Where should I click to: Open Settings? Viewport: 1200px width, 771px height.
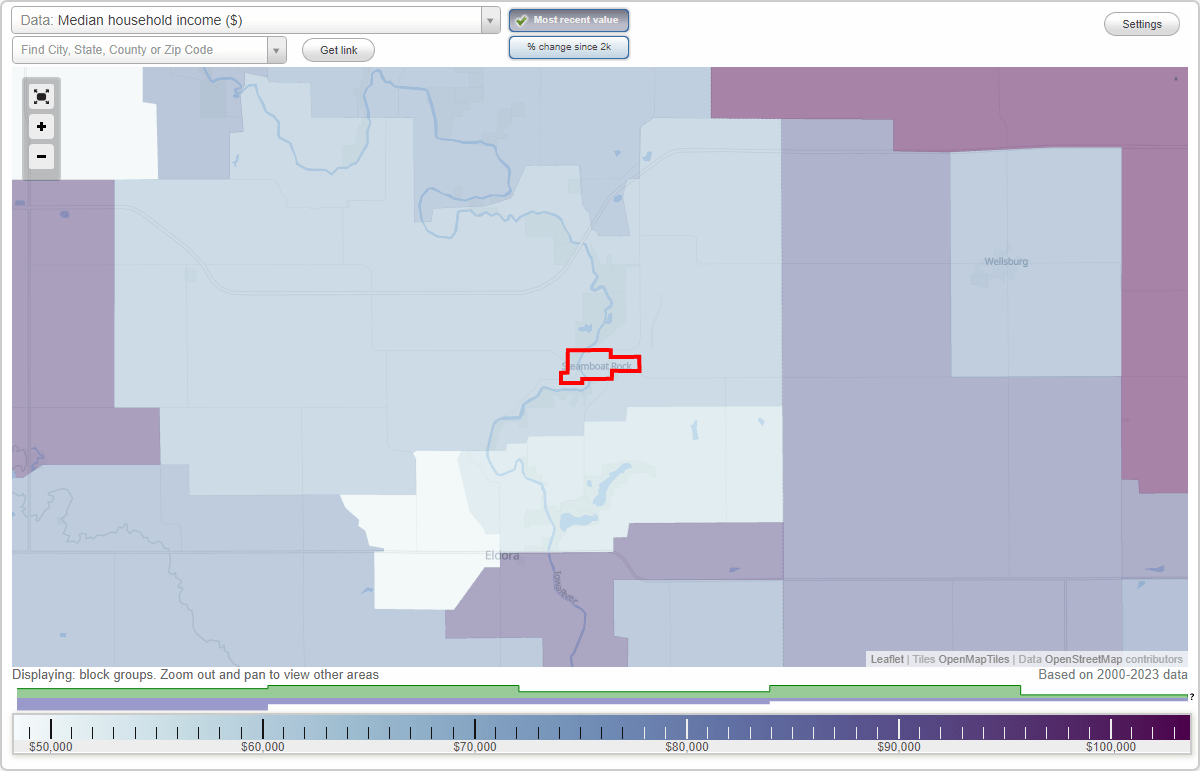[x=1141, y=23]
